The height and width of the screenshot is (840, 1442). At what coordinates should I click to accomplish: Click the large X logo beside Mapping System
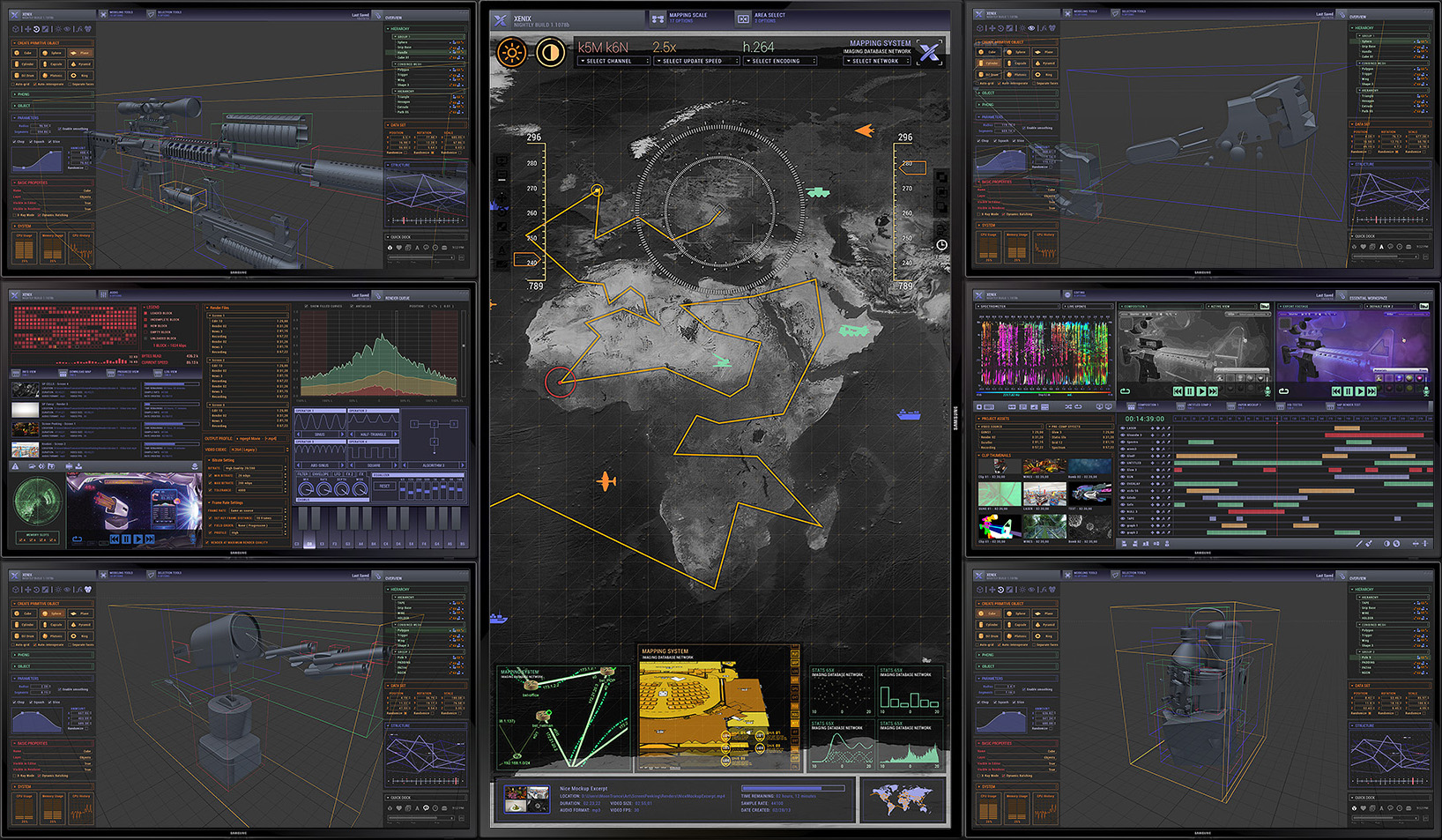pyautogui.click(x=929, y=52)
